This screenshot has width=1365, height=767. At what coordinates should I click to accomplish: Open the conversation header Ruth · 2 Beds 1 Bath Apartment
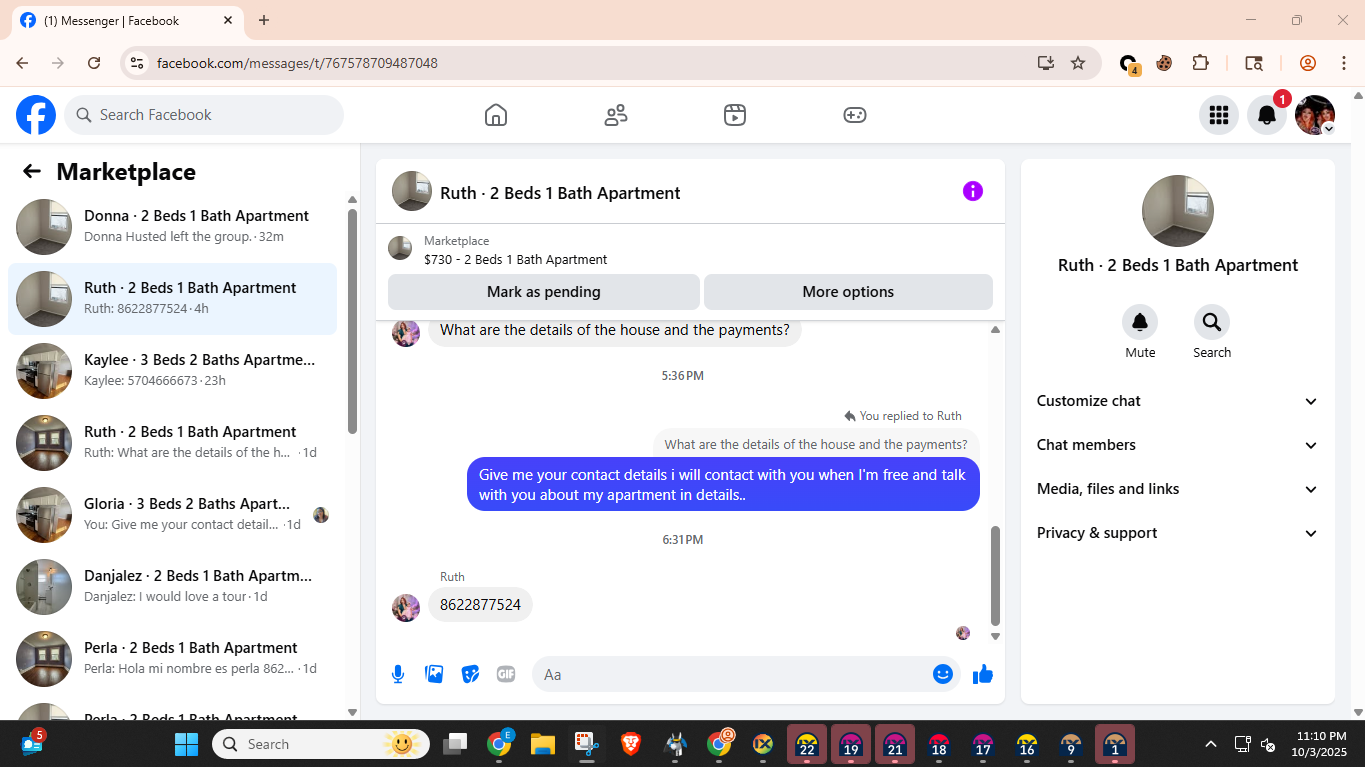click(x=560, y=193)
